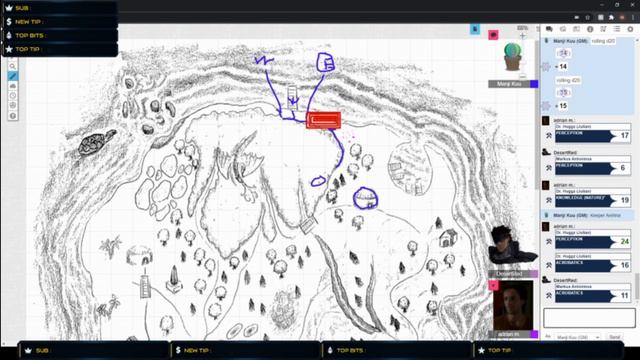Click the roll icon beside Acrobatics 11
Image resolution: width=640 pixels, height=360 pixels.
point(549,295)
